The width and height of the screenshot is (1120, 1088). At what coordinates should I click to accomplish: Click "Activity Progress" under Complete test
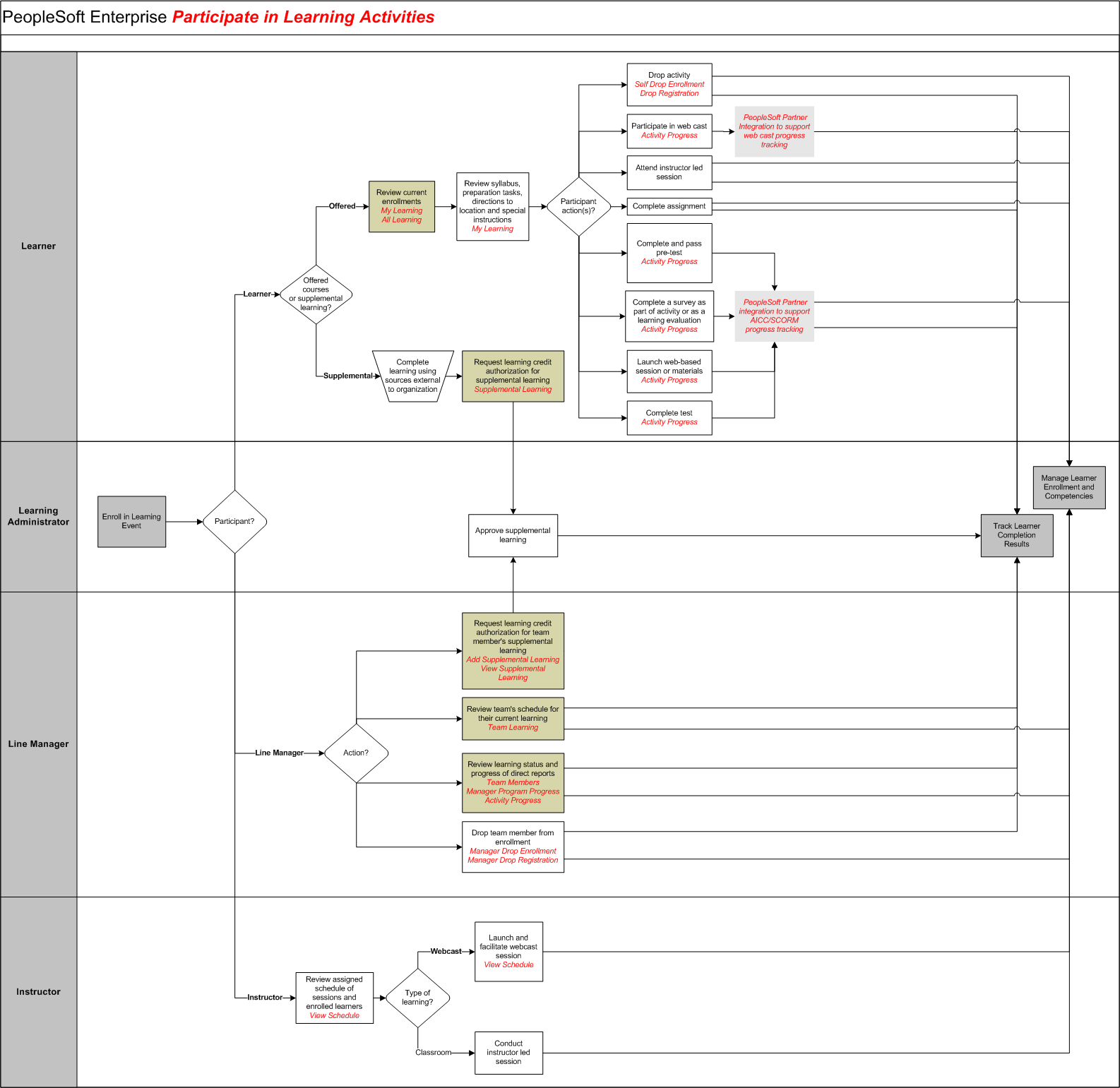coord(669,422)
